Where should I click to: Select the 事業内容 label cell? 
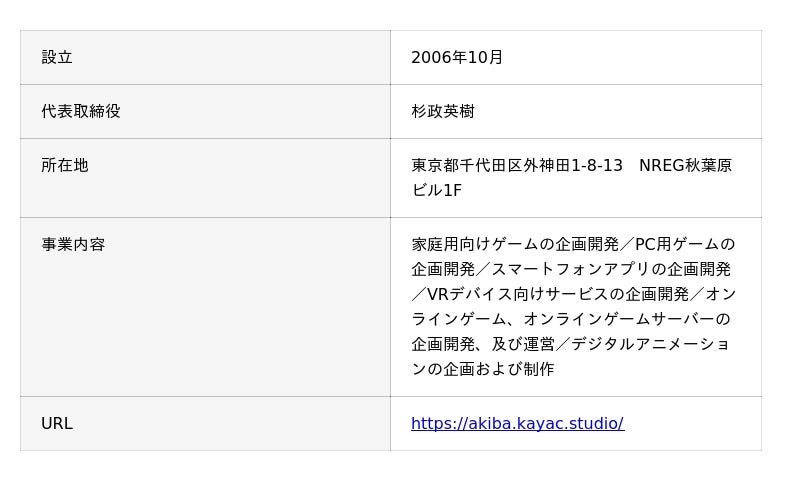pyautogui.click(x=73, y=244)
